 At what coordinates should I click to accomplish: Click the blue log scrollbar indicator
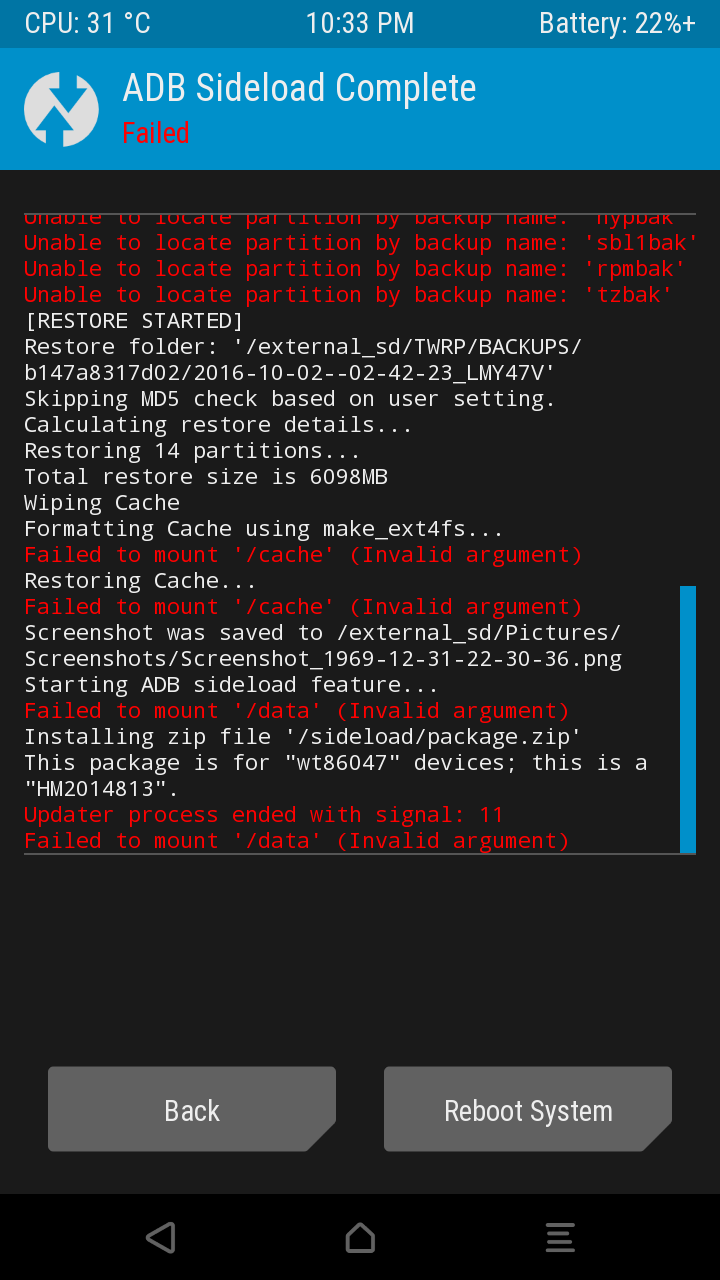688,719
